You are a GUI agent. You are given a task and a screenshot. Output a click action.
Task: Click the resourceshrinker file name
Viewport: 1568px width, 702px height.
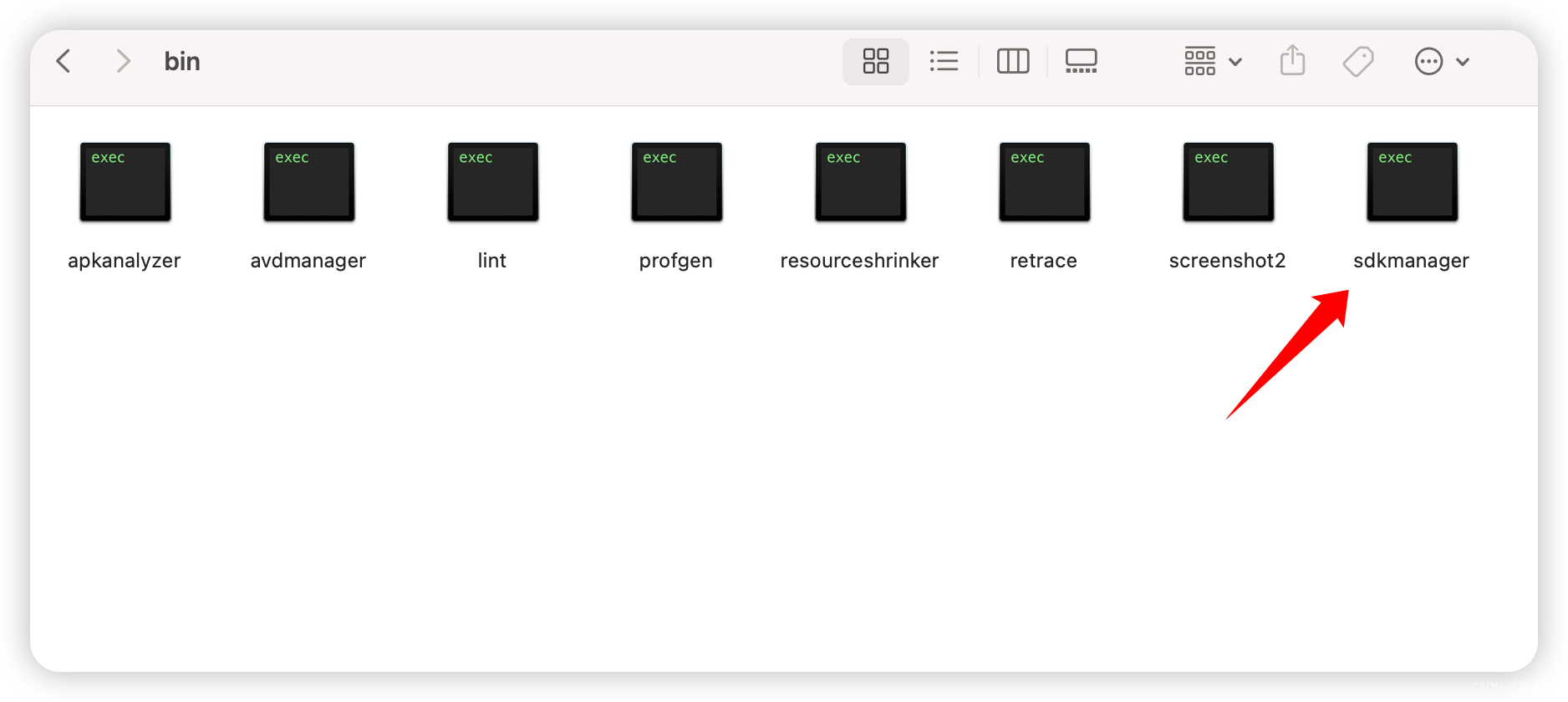click(860, 261)
